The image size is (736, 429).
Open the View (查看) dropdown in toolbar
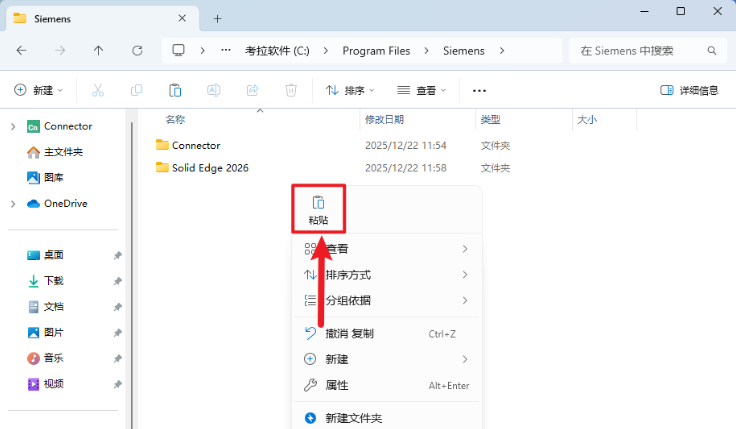pyautogui.click(x=421, y=90)
